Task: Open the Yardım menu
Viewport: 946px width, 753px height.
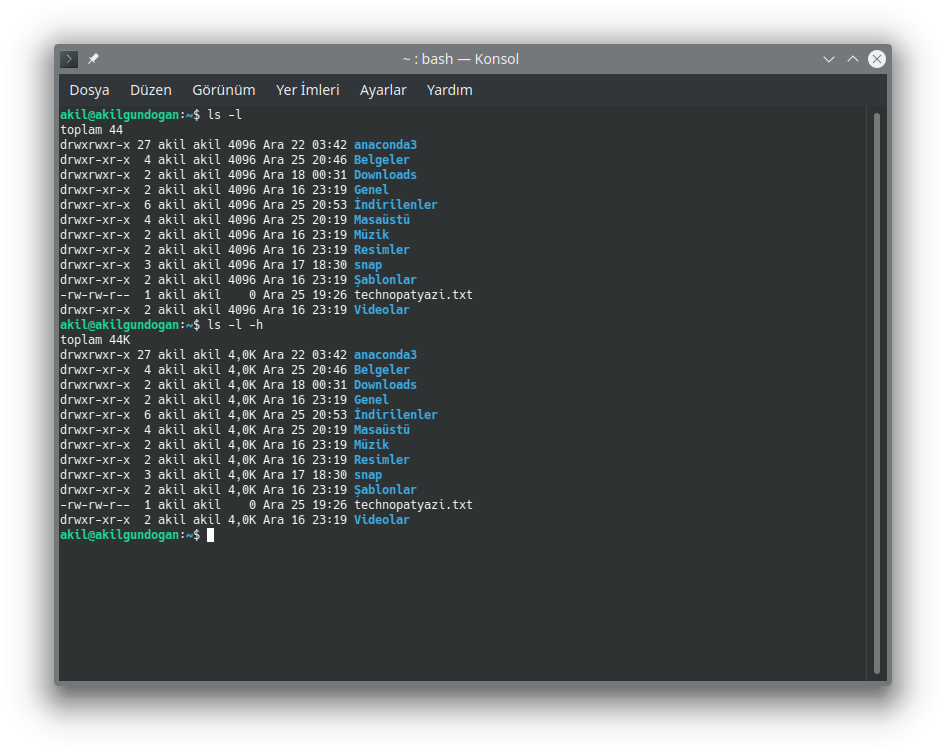Action: tap(449, 90)
